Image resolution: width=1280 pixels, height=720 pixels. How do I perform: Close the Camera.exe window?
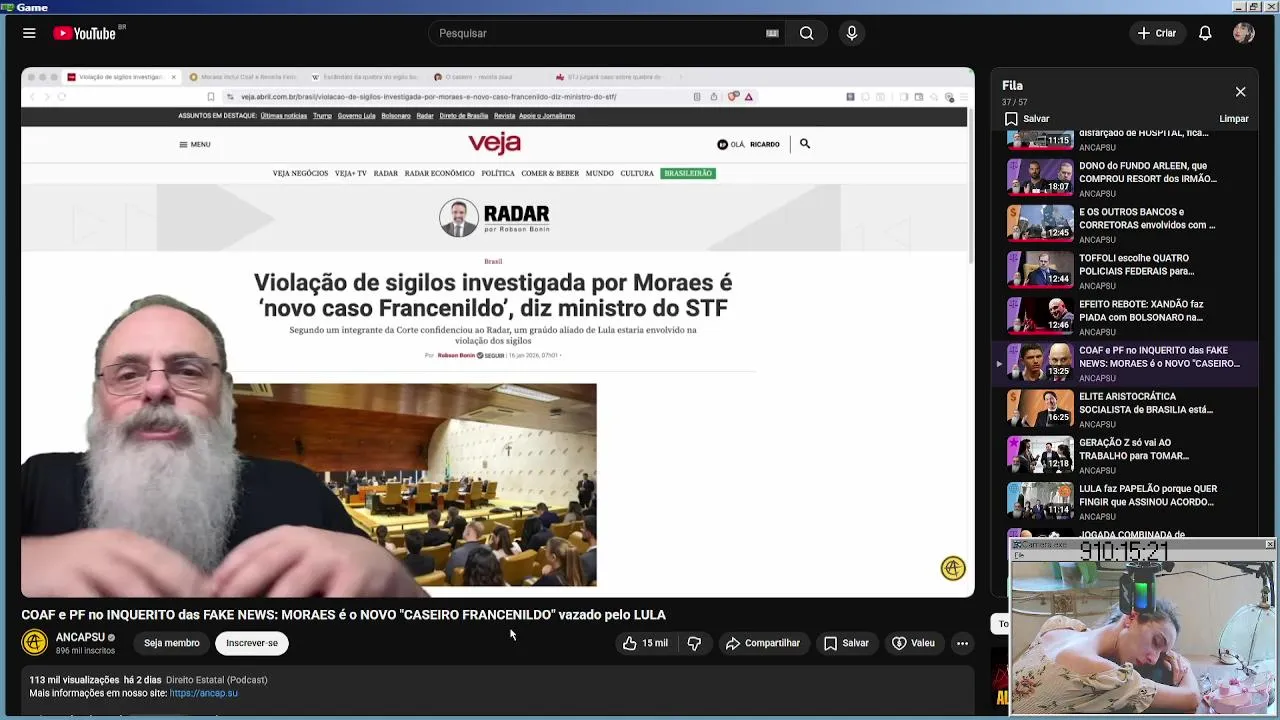click(x=1269, y=544)
